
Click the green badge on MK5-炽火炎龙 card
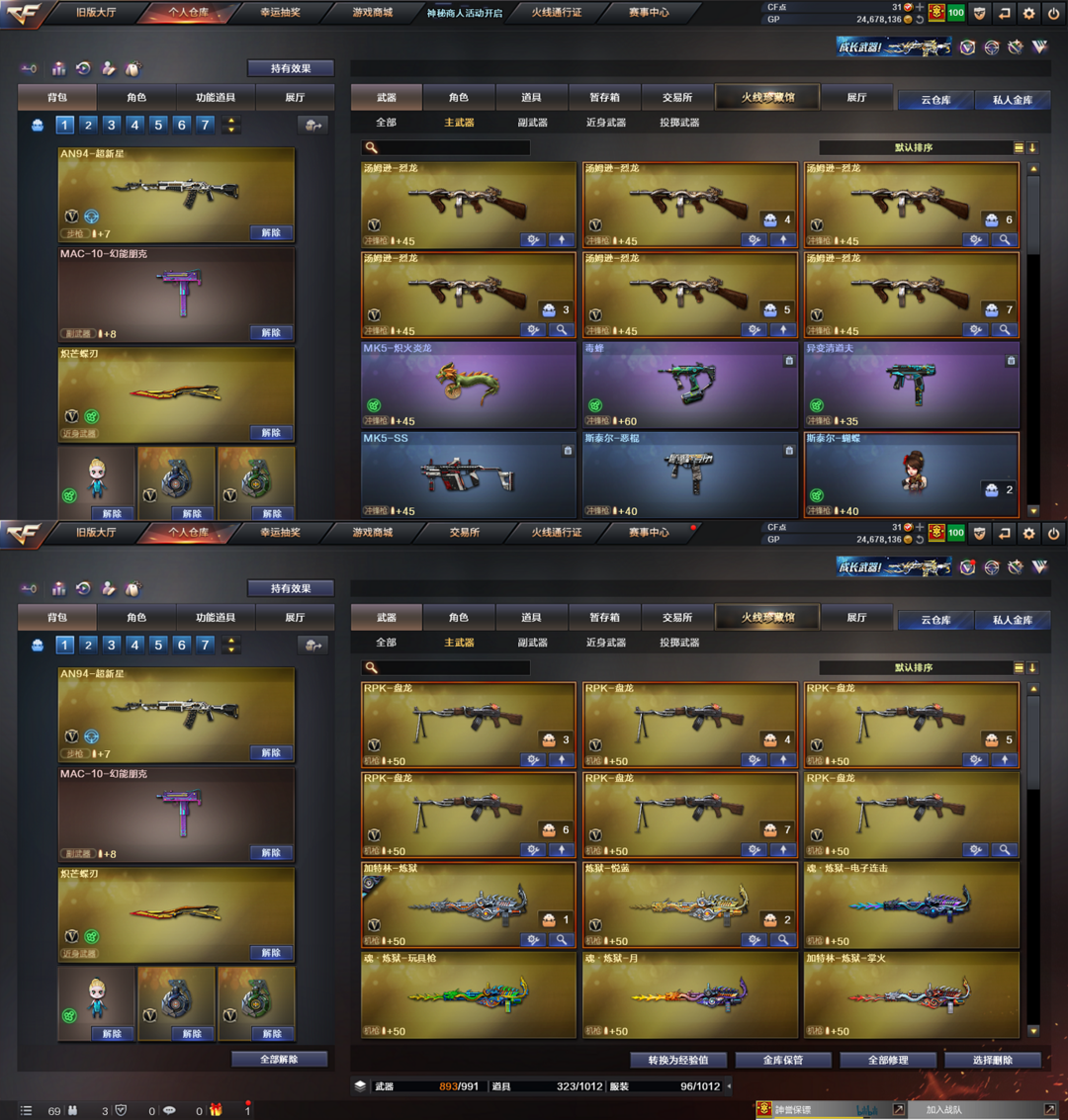[374, 405]
